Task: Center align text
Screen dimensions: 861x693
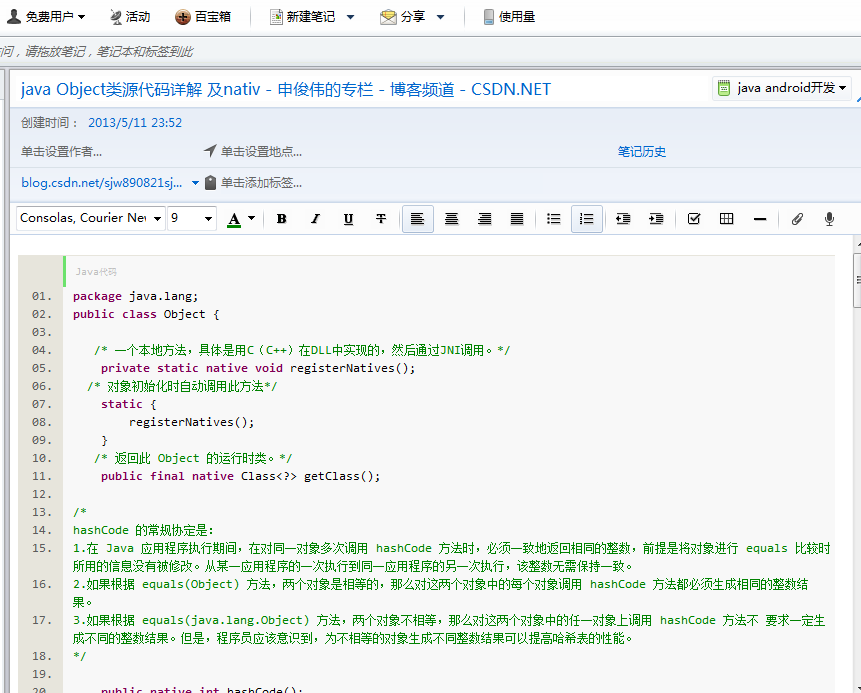Action: [x=451, y=219]
